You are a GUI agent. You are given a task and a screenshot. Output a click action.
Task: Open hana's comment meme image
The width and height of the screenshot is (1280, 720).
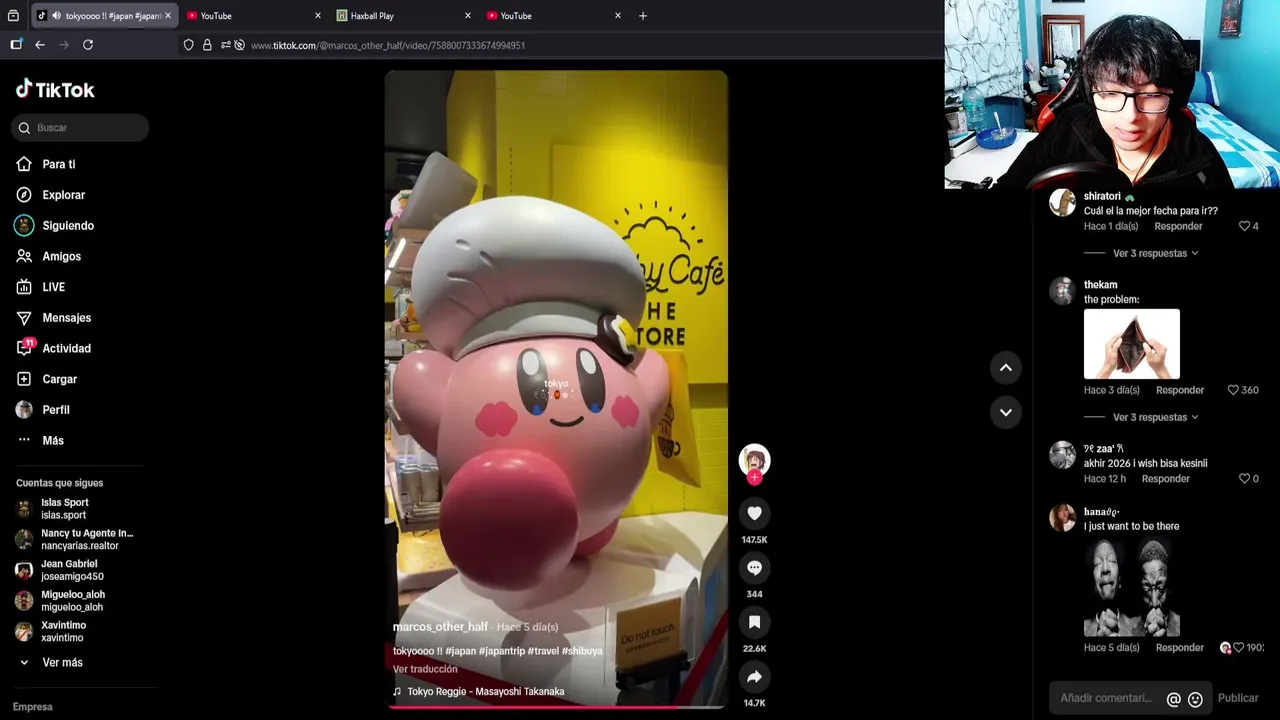pos(1132,586)
